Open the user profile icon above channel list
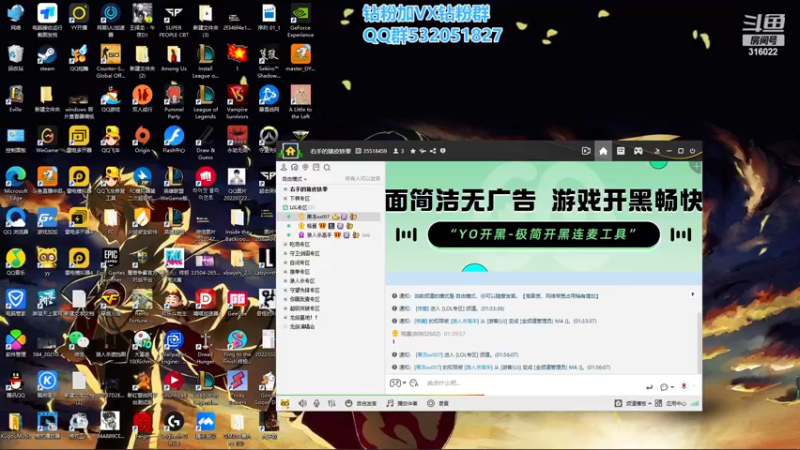 (x=284, y=167)
